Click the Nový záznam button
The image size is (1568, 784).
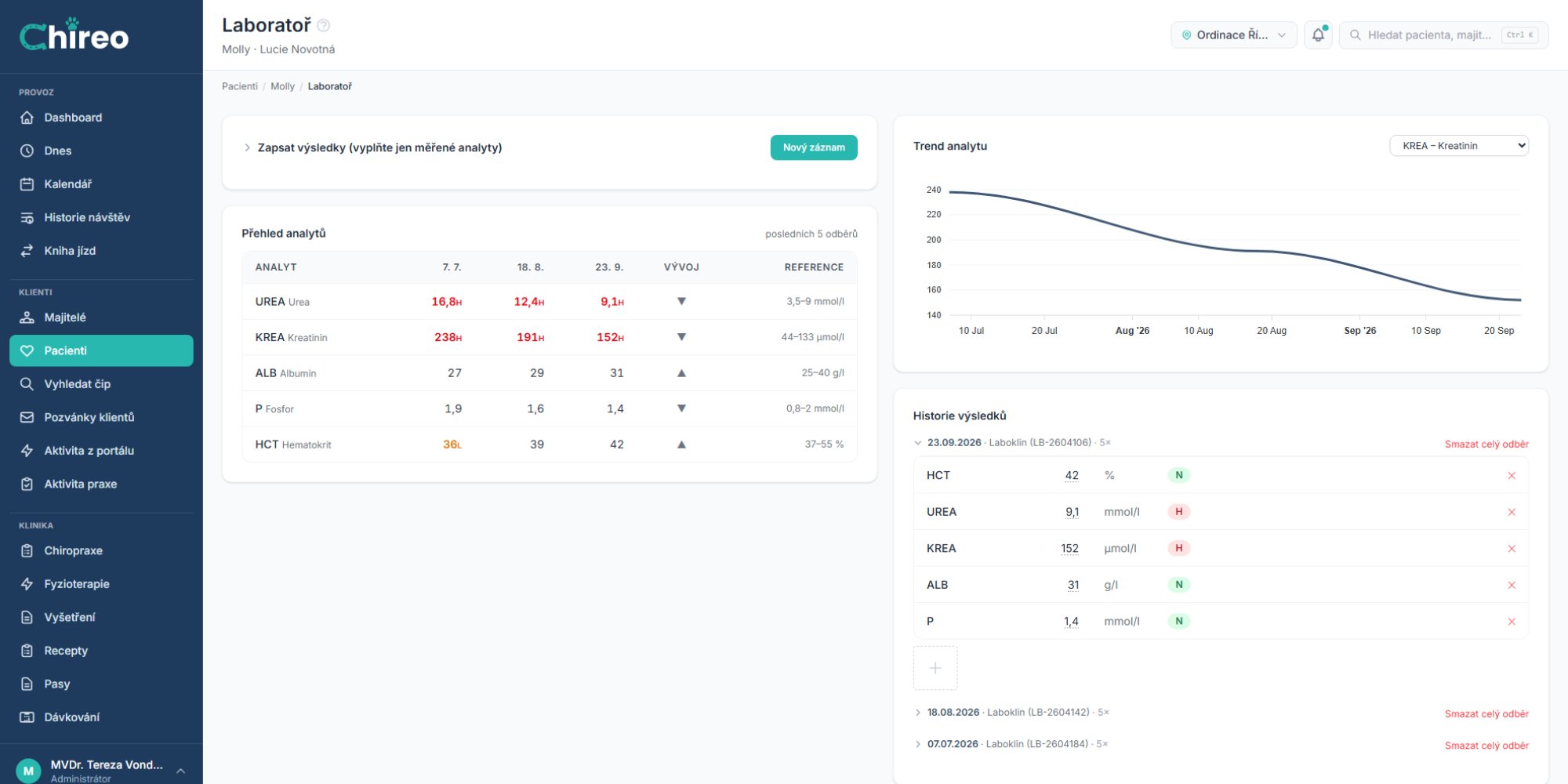814,147
